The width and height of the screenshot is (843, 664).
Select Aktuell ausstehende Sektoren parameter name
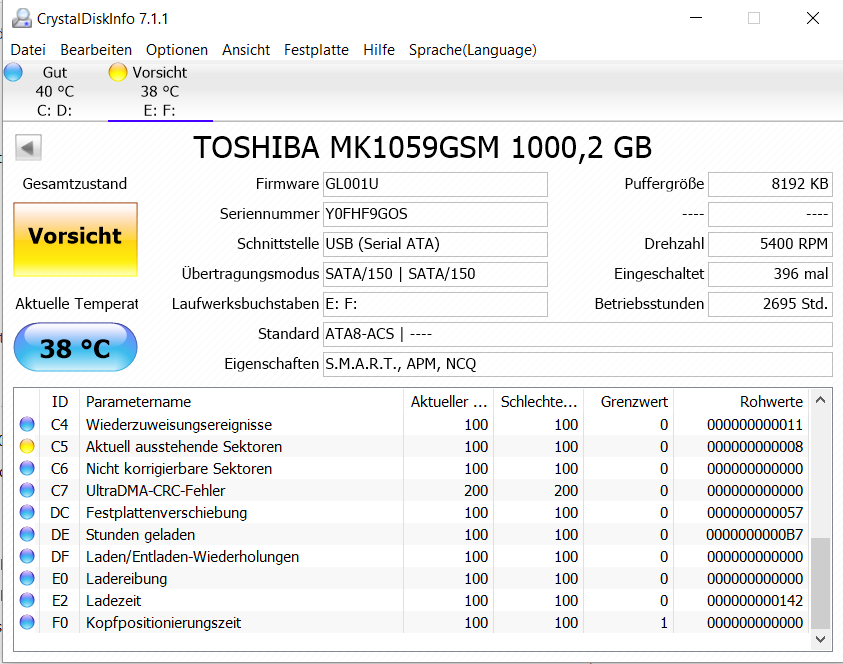[184, 447]
